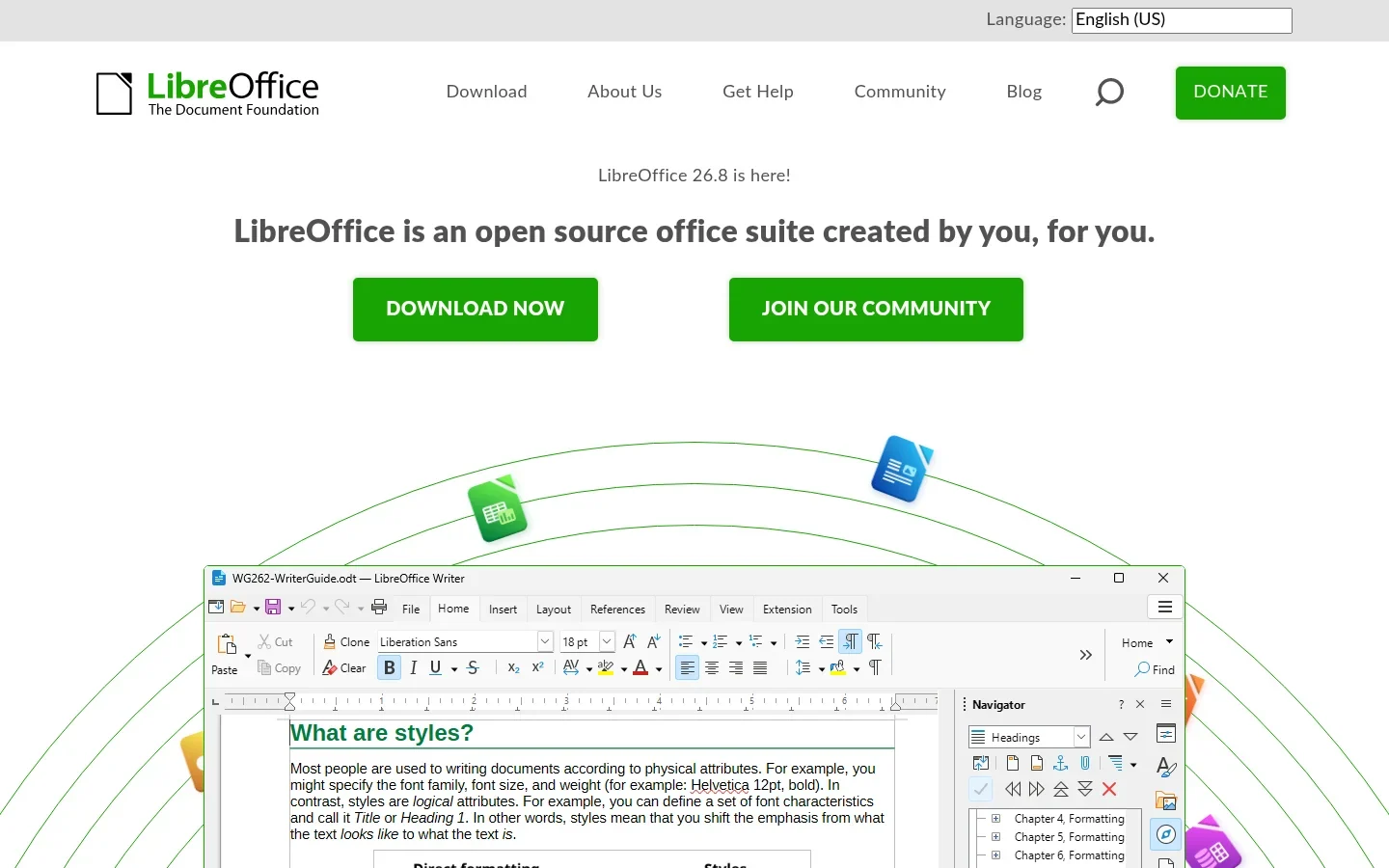
Task: Click the Align Right icon
Action: (736, 667)
